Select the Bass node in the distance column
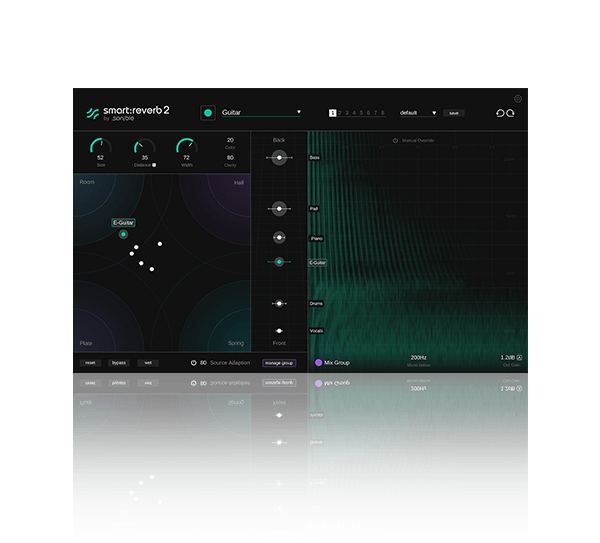 point(279,158)
